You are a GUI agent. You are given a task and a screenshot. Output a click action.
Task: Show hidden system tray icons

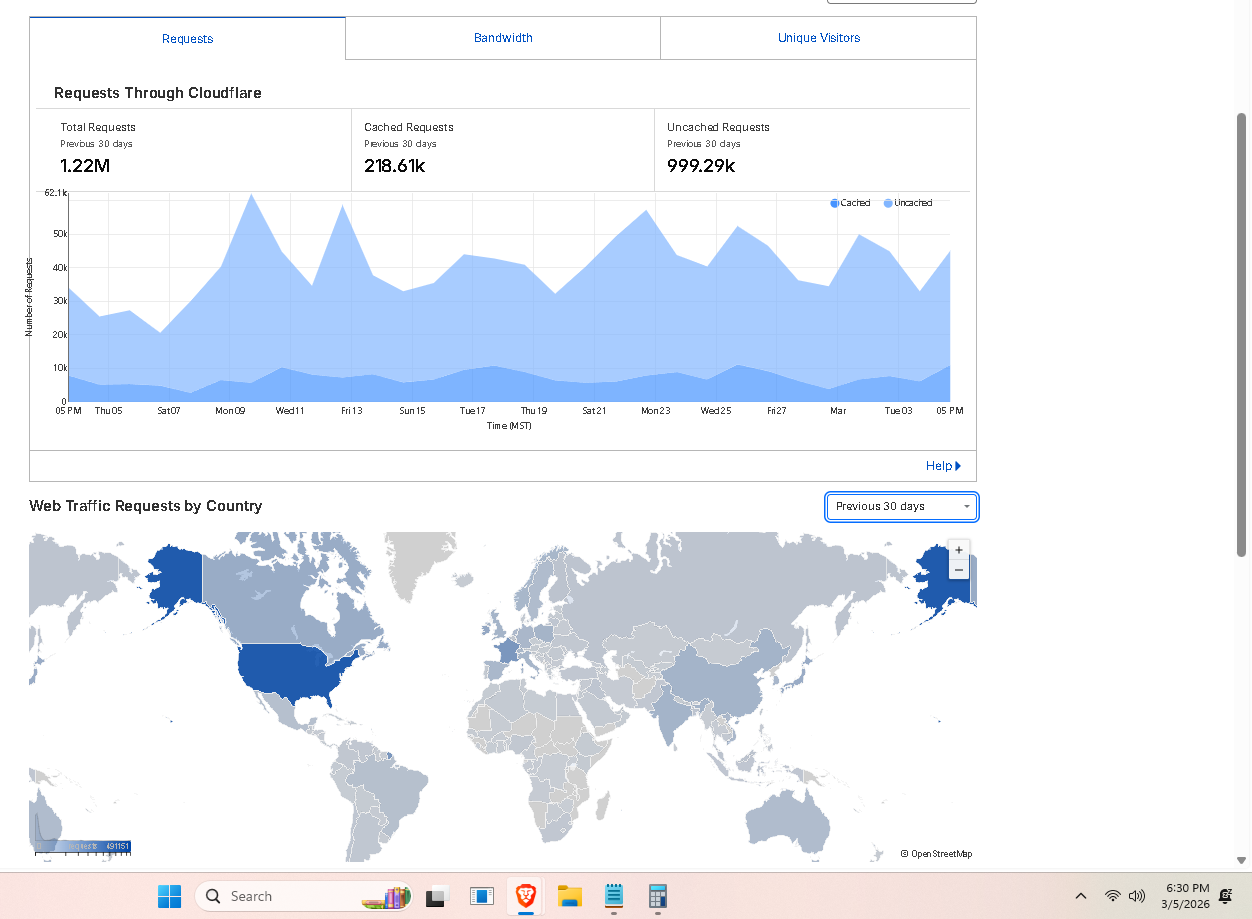point(1080,896)
